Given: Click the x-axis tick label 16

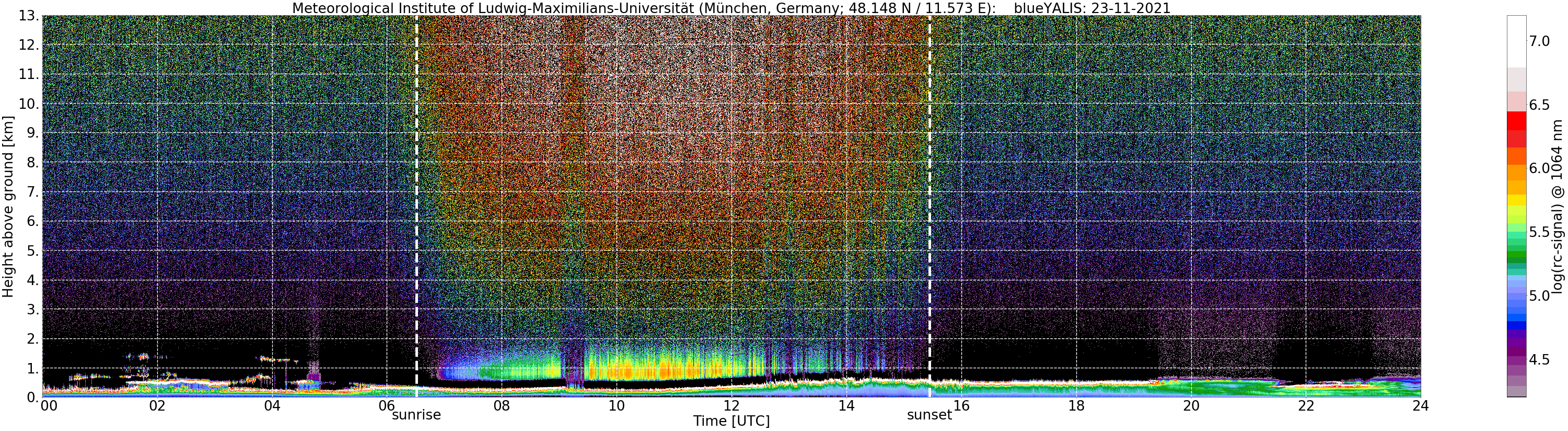Looking at the screenshot, I should [x=961, y=406].
